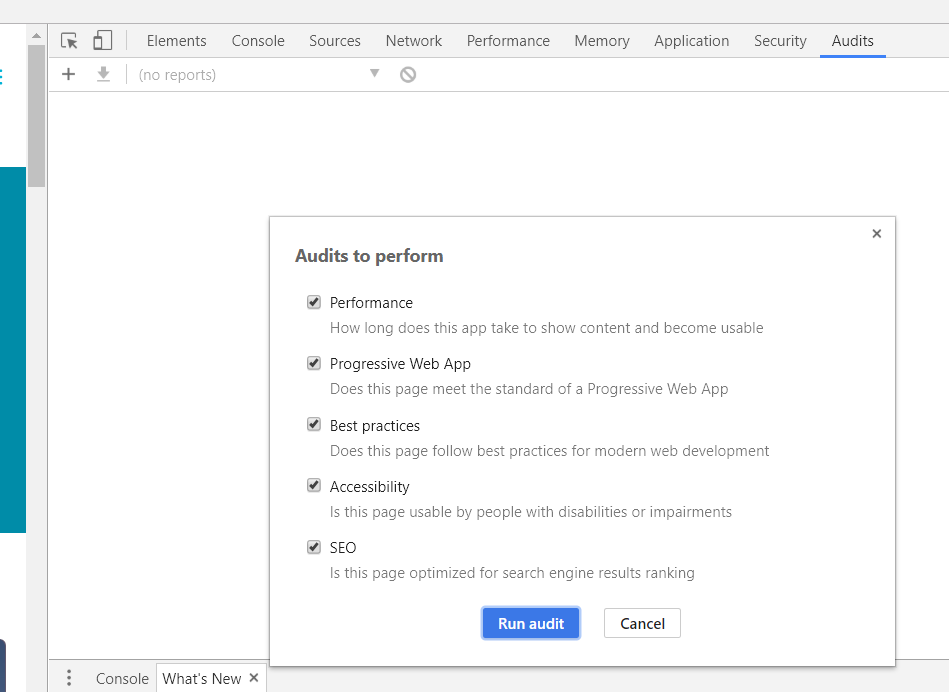
Task: Uncheck the Accessibility audit checkbox
Action: click(x=314, y=486)
